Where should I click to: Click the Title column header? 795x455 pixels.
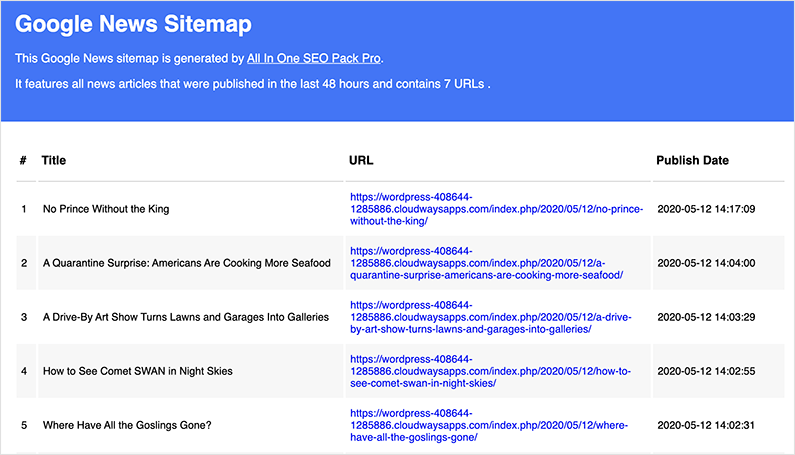click(54, 160)
